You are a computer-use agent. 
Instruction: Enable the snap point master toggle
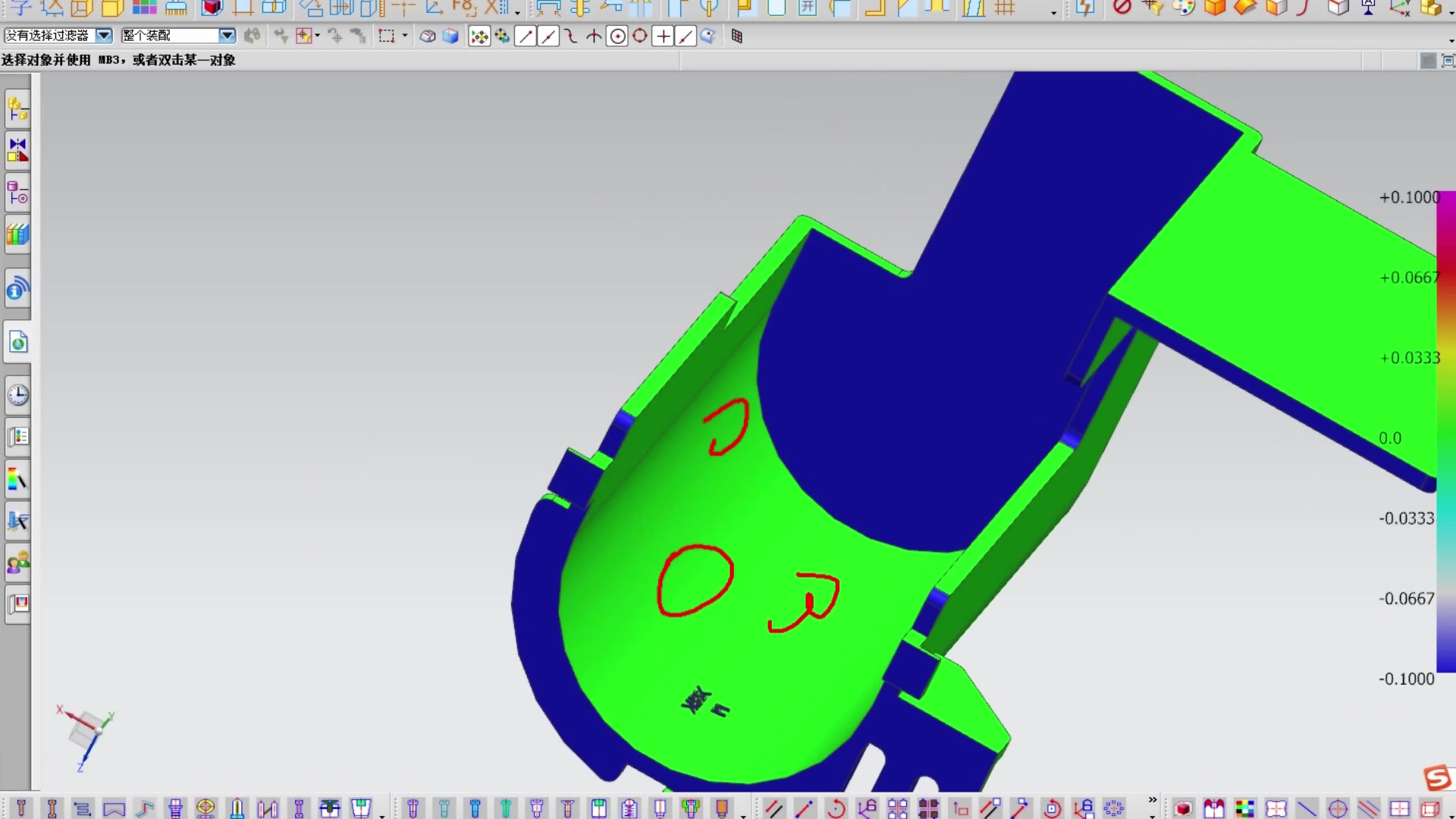479,36
